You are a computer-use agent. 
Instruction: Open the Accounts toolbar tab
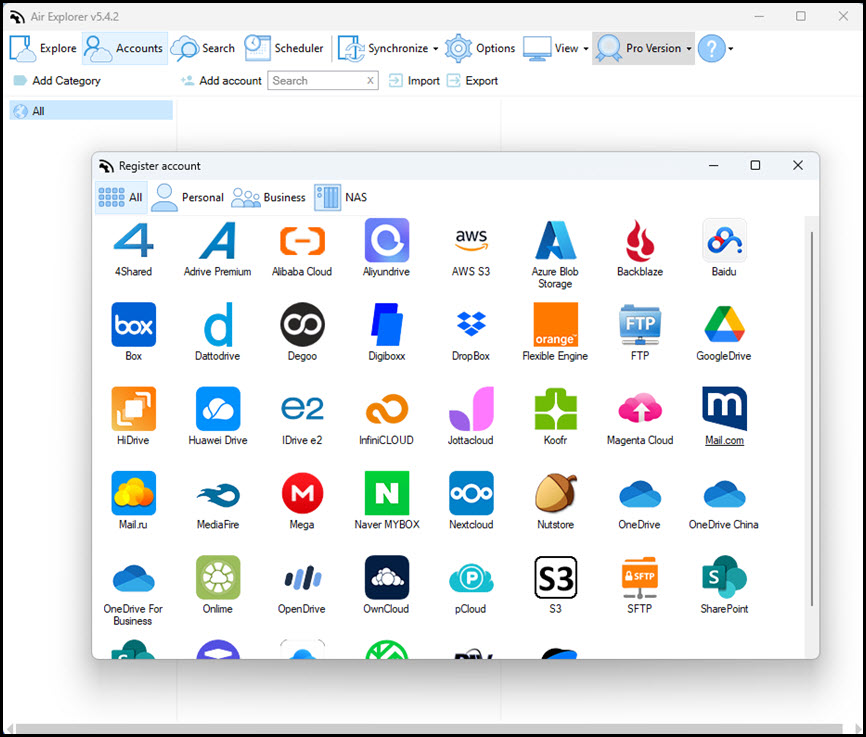pos(125,49)
